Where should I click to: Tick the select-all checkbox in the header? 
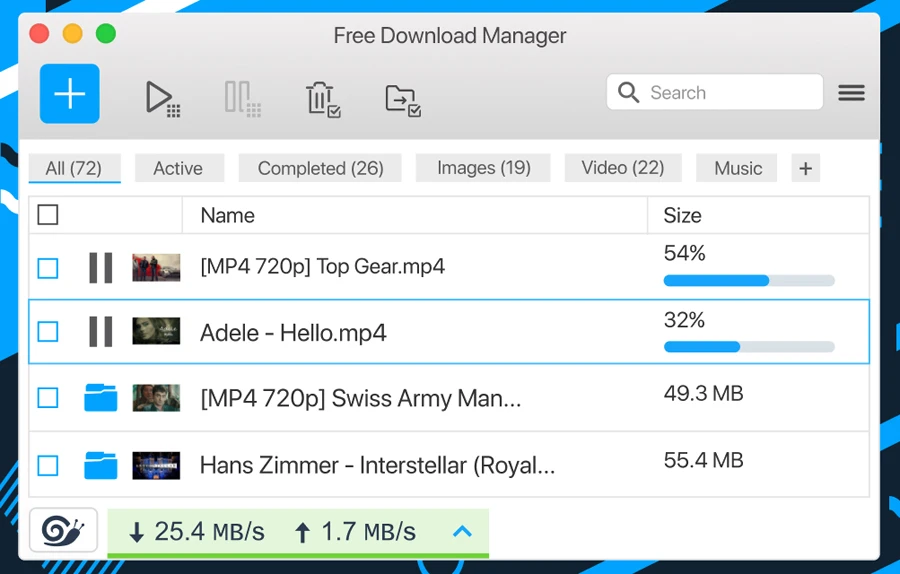48,215
